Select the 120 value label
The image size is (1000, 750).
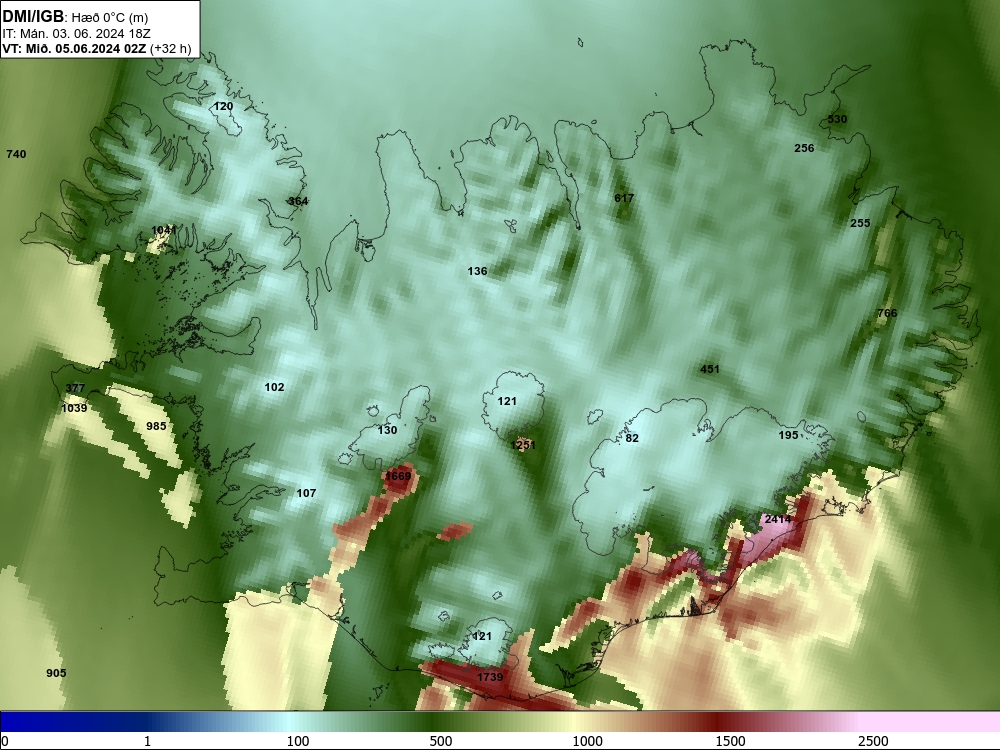223,107
